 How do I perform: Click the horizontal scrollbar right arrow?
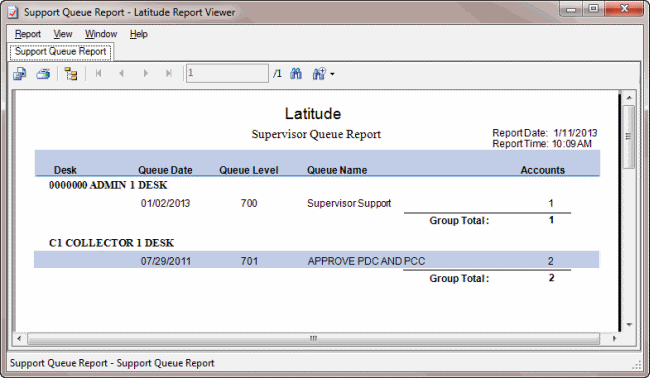(614, 339)
